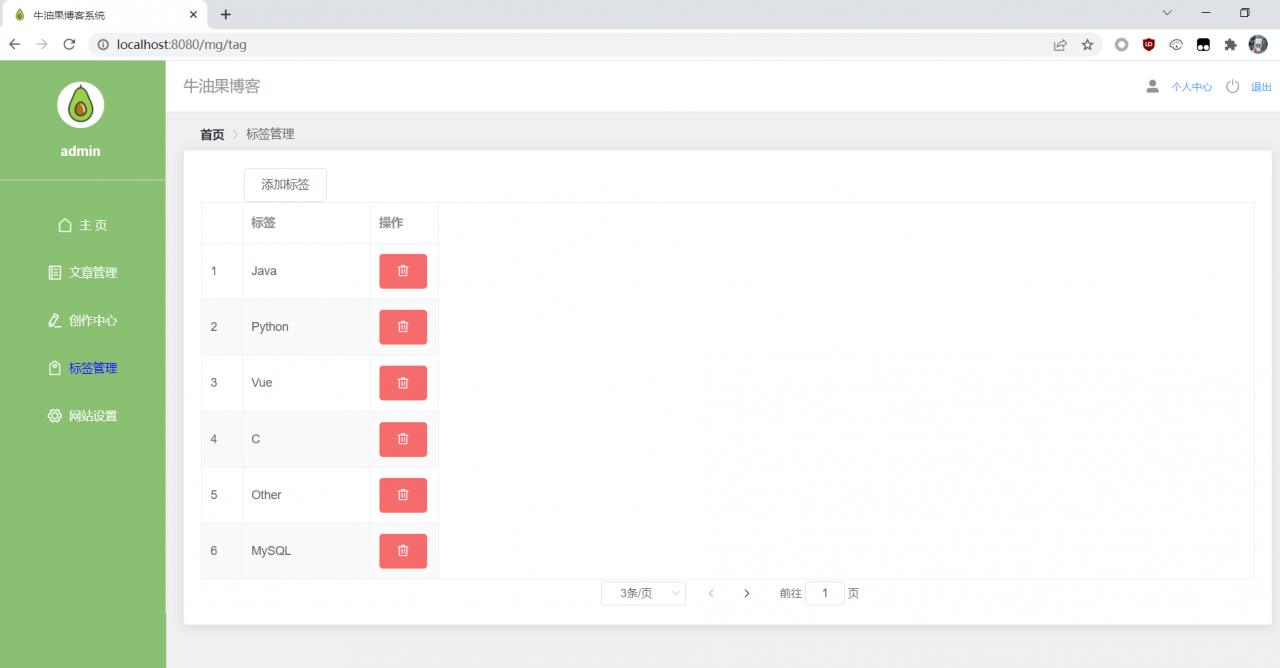Go to 首页 breadcrumb
The width and height of the screenshot is (1280, 668).
tap(212, 134)
